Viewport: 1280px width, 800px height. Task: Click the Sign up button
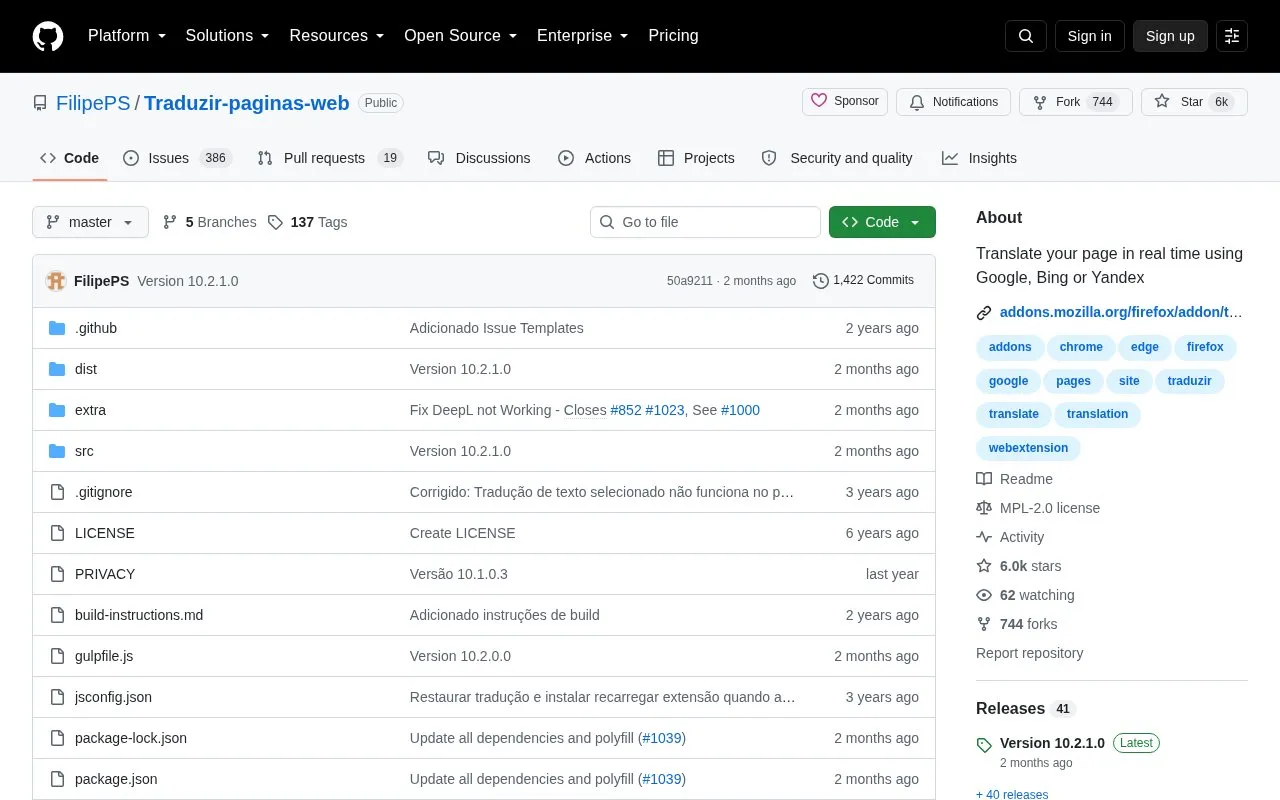[x=1170, y=36]
